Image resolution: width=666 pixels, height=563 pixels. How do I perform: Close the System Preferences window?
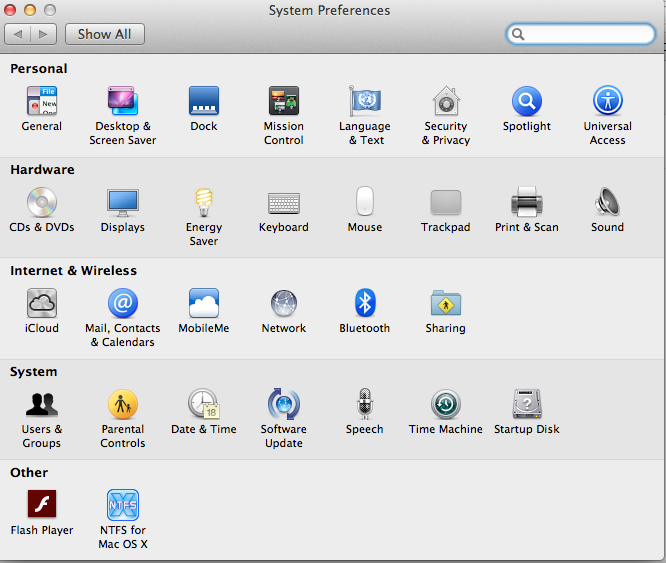point(10,10)
